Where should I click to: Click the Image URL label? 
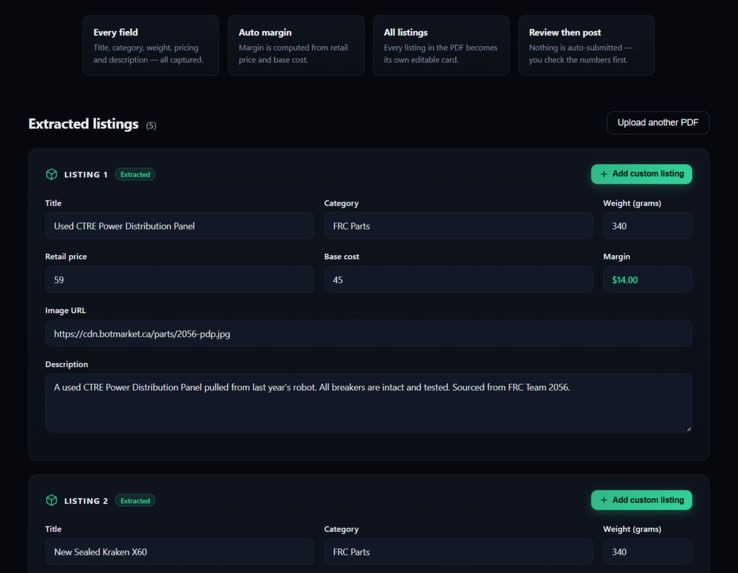65,310
